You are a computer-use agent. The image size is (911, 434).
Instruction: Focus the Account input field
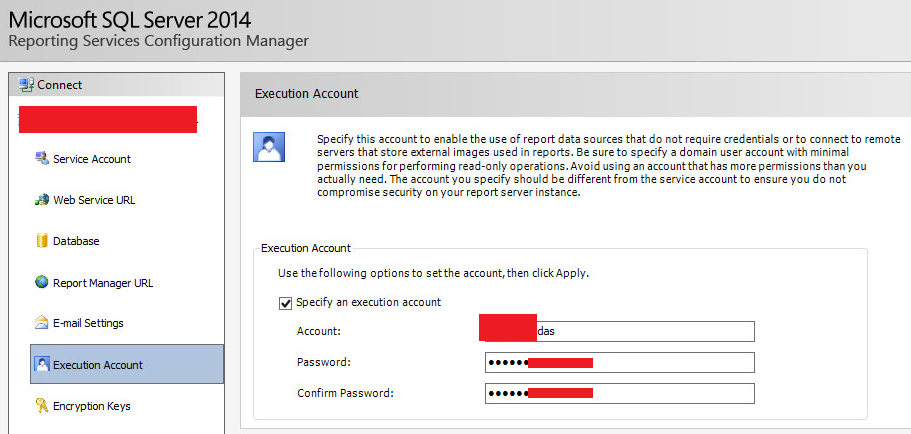(x=619, y=331)
